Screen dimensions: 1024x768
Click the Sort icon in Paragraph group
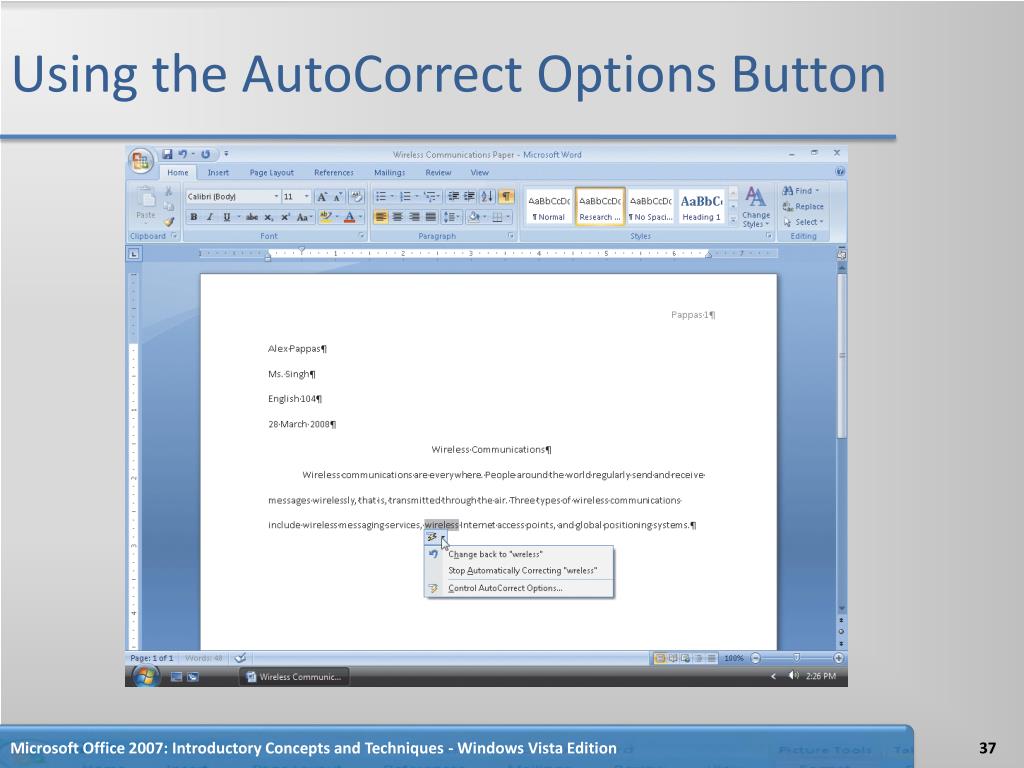(x=487, y=197)
